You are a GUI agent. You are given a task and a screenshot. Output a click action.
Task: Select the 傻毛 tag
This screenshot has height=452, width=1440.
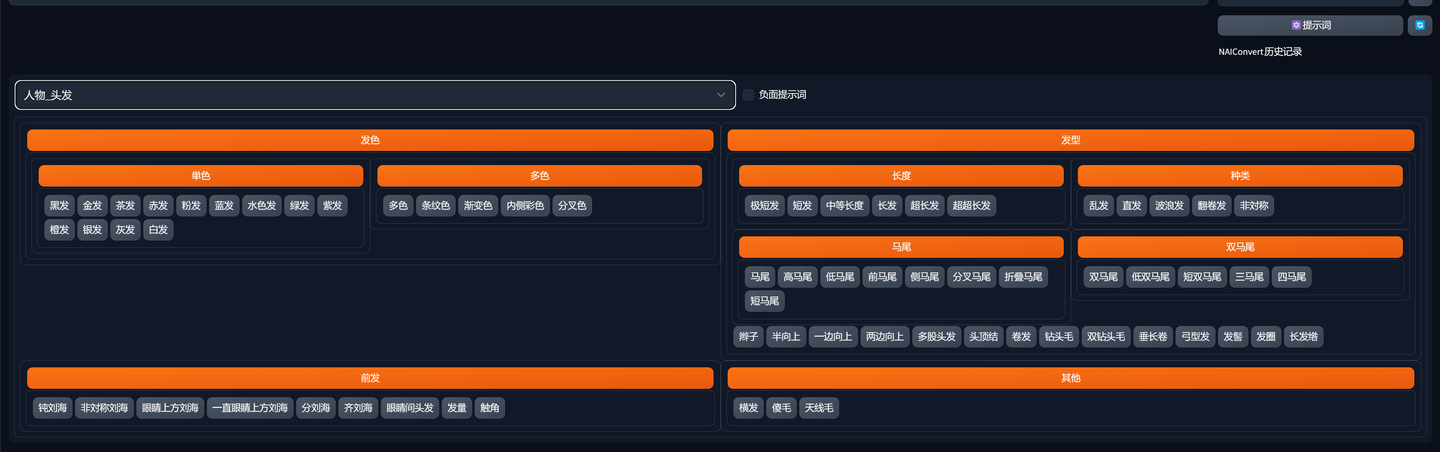tap(781, 408)
